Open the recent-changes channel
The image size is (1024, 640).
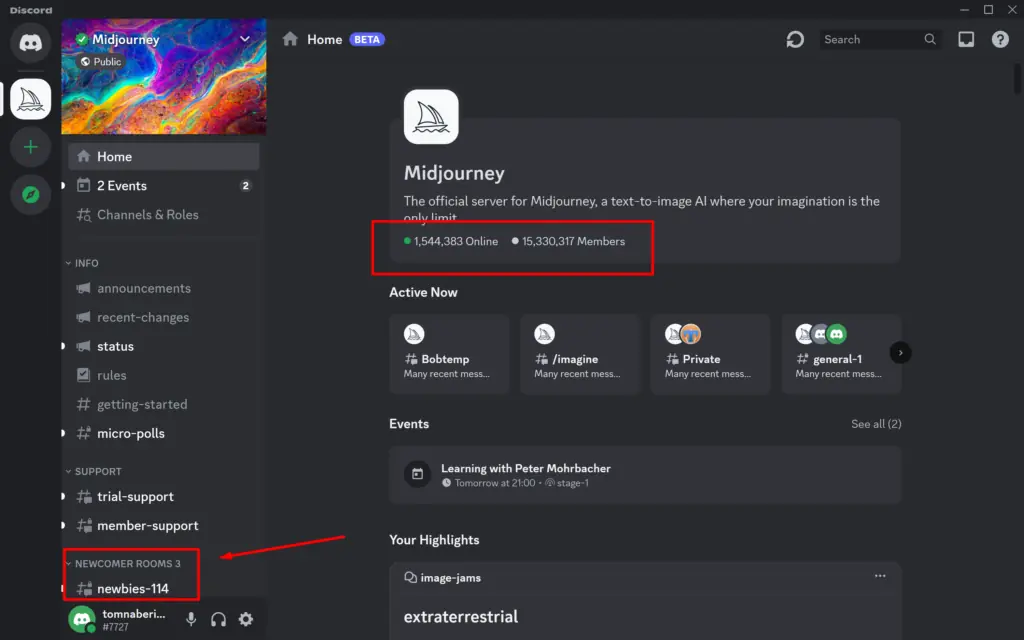163,317
